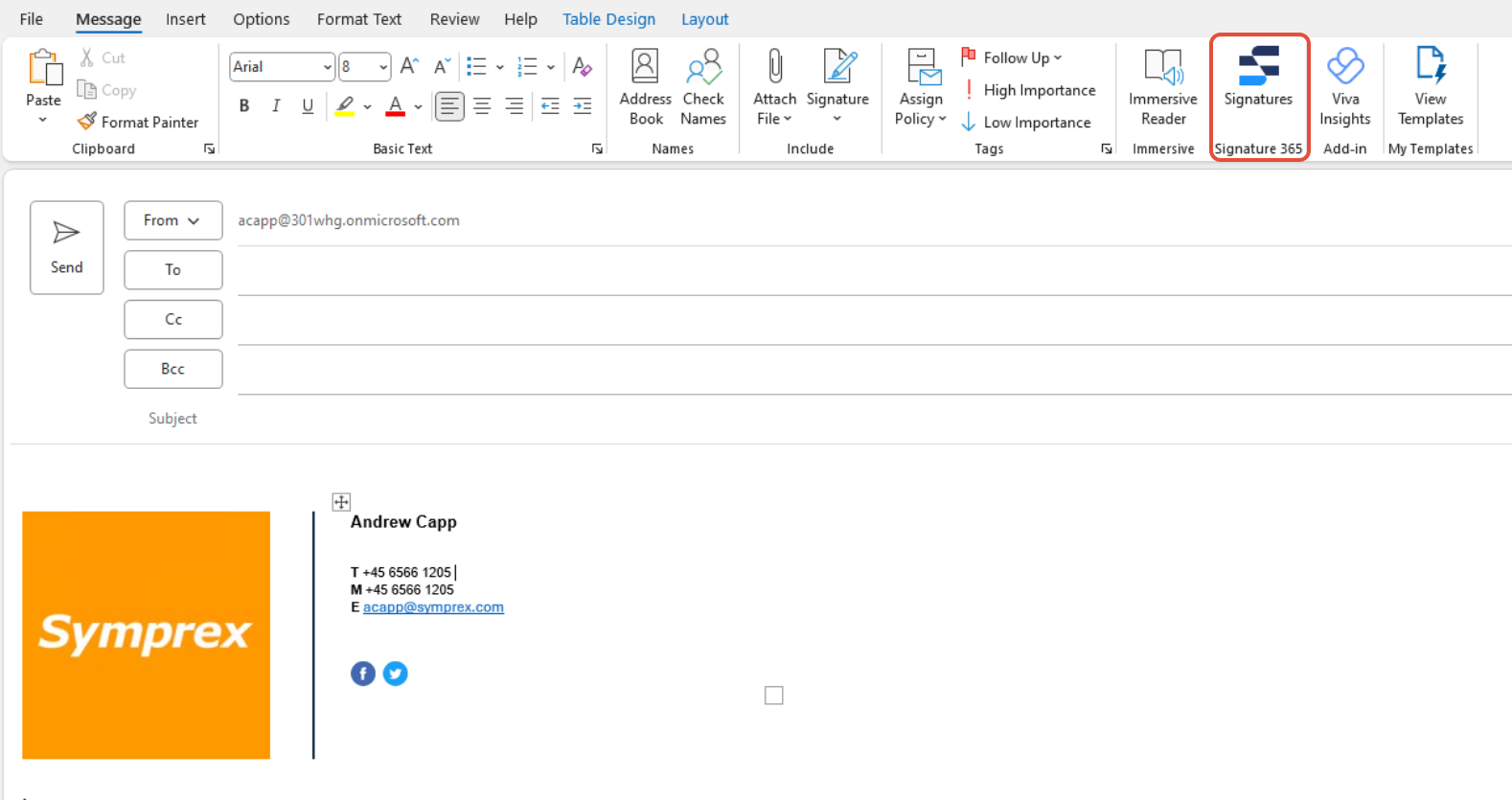Image resolution: width=1512 pixels, height=800 pixels.
Task: Expand Attach File menu
Action: click(x=775, y=109)
